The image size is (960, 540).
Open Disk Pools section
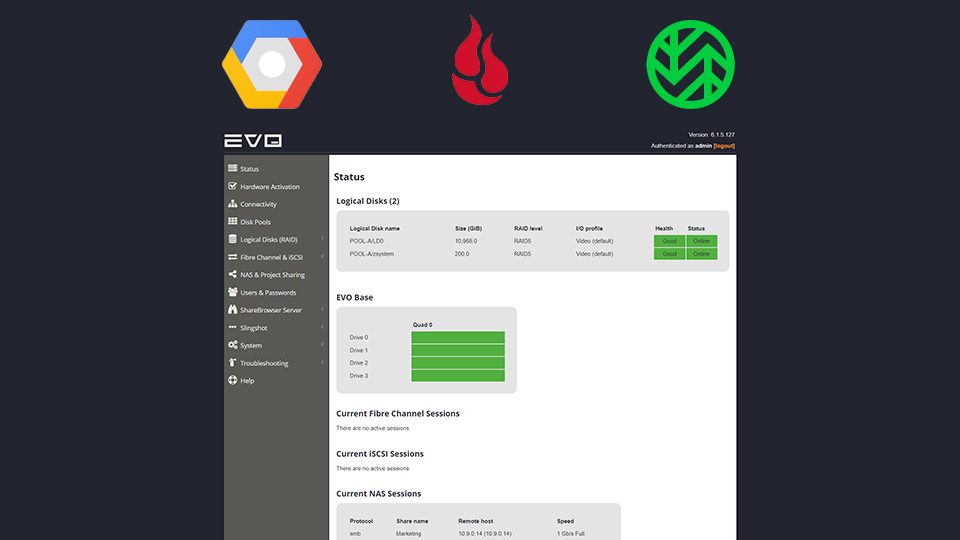pos(255,222)
